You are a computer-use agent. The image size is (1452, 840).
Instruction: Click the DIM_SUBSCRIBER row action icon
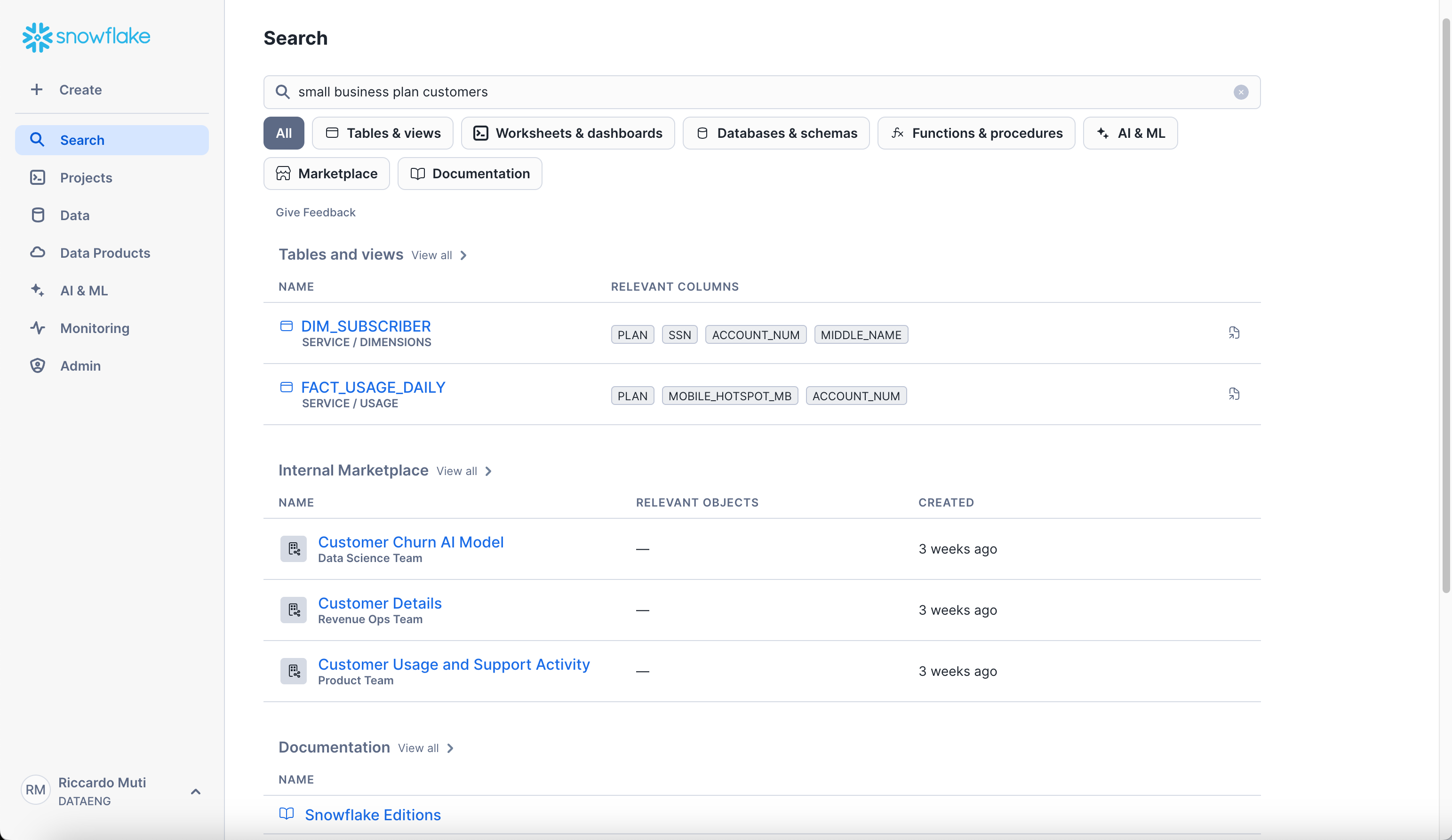[x=1234, y=333]
